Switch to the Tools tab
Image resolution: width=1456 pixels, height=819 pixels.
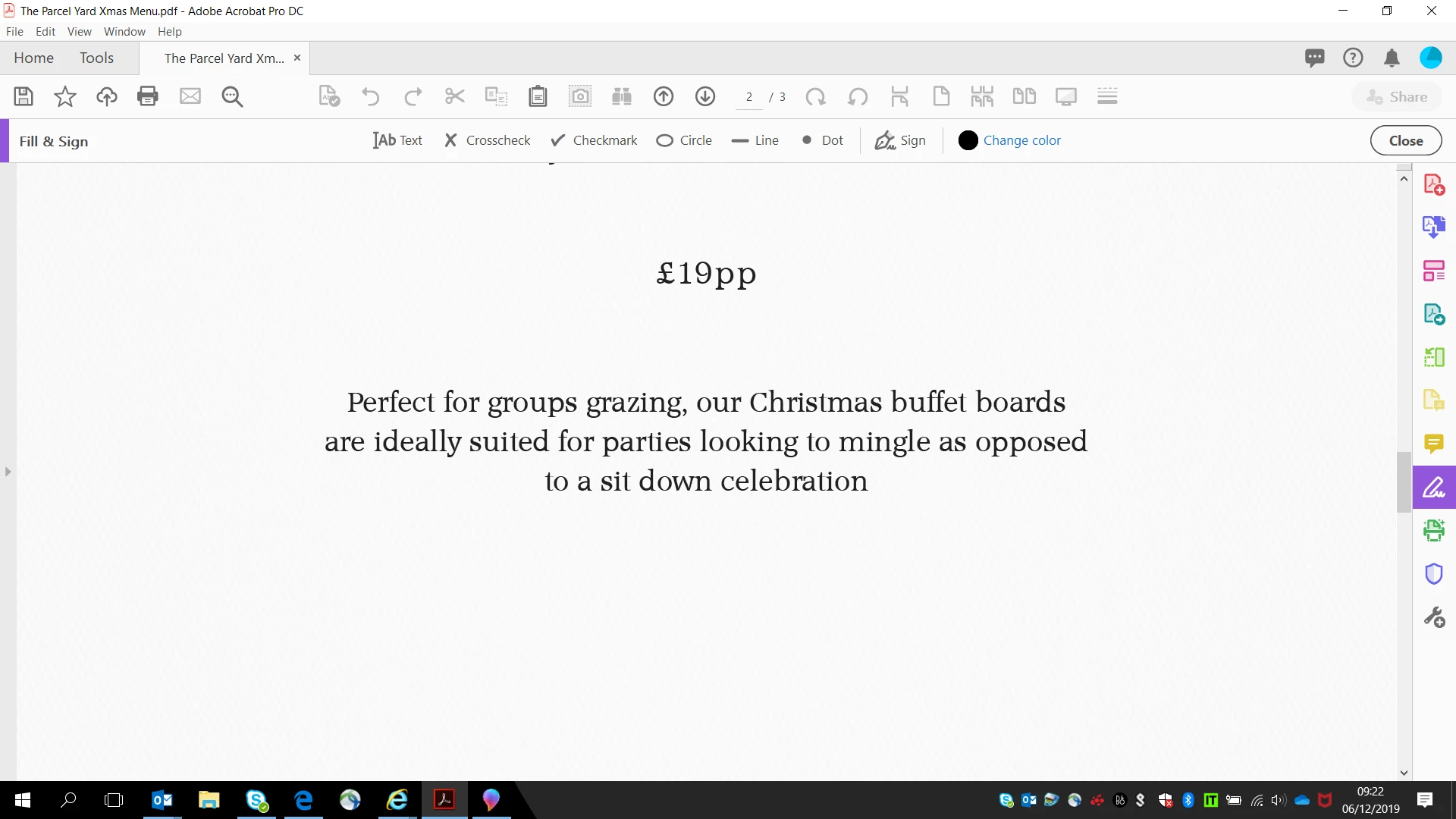pyautogui.click(x=96, y=58)
